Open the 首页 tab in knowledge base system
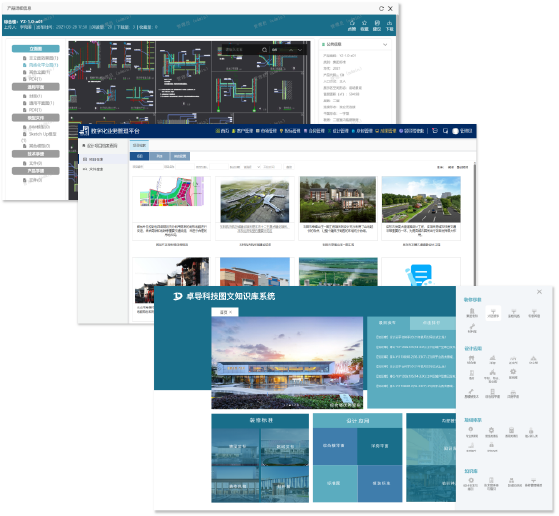 (x=225, y=312)
